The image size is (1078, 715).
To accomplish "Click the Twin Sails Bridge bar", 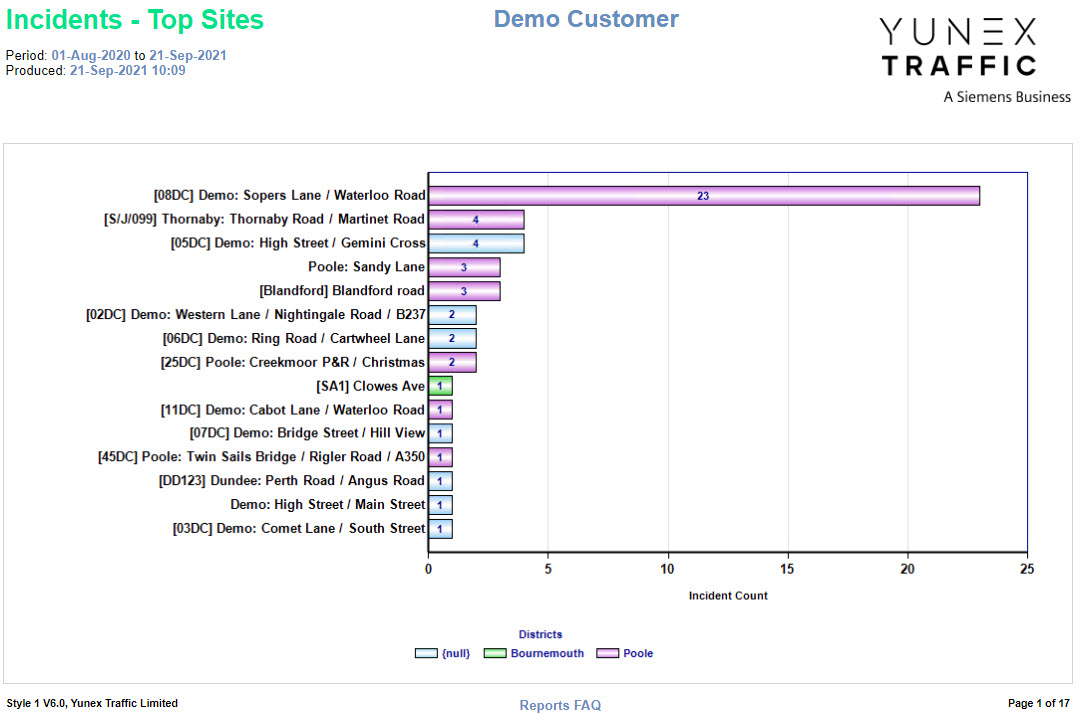I will point(440,457).
